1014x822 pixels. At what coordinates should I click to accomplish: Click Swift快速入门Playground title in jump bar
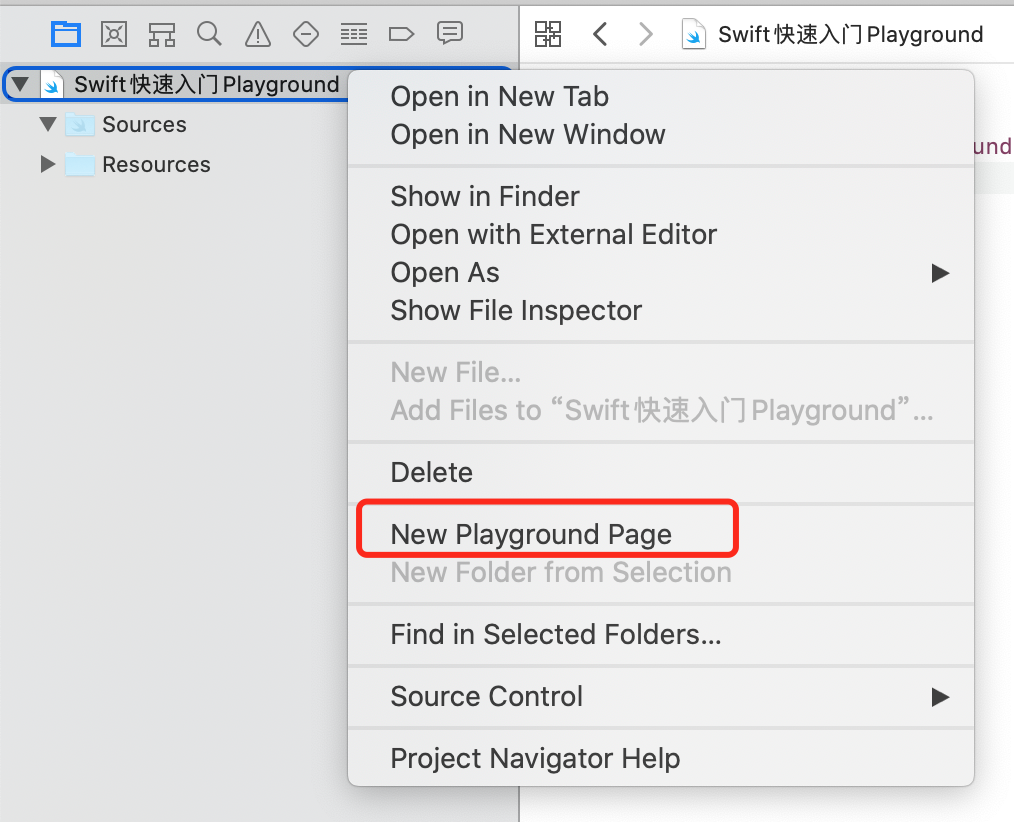point(850,34)
